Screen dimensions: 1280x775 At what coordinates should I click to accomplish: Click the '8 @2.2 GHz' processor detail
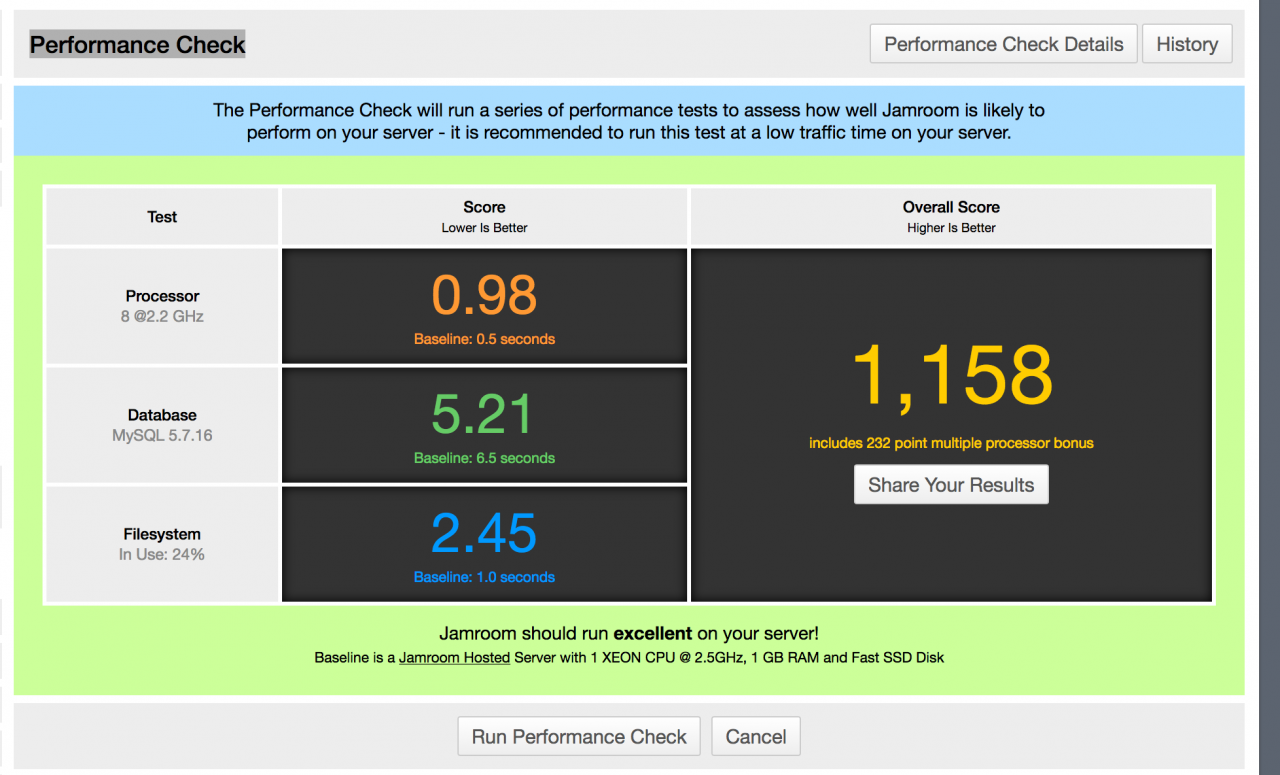pos(162,316)
